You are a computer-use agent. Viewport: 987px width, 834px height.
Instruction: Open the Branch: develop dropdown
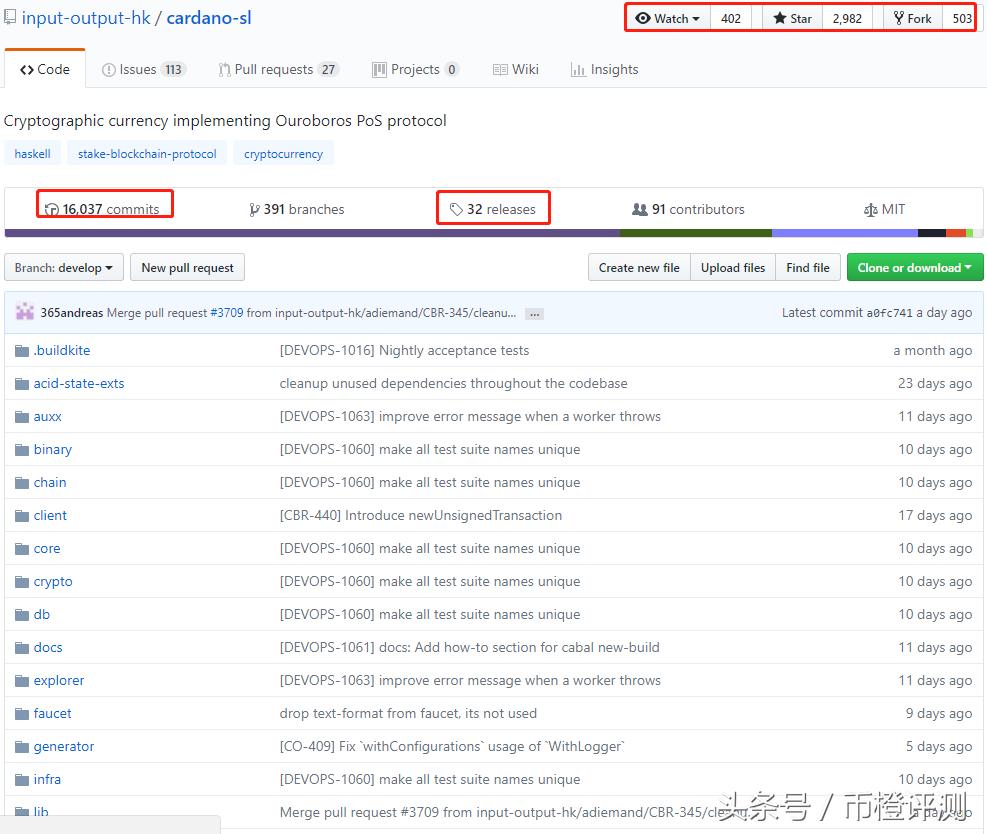[64, 268]
